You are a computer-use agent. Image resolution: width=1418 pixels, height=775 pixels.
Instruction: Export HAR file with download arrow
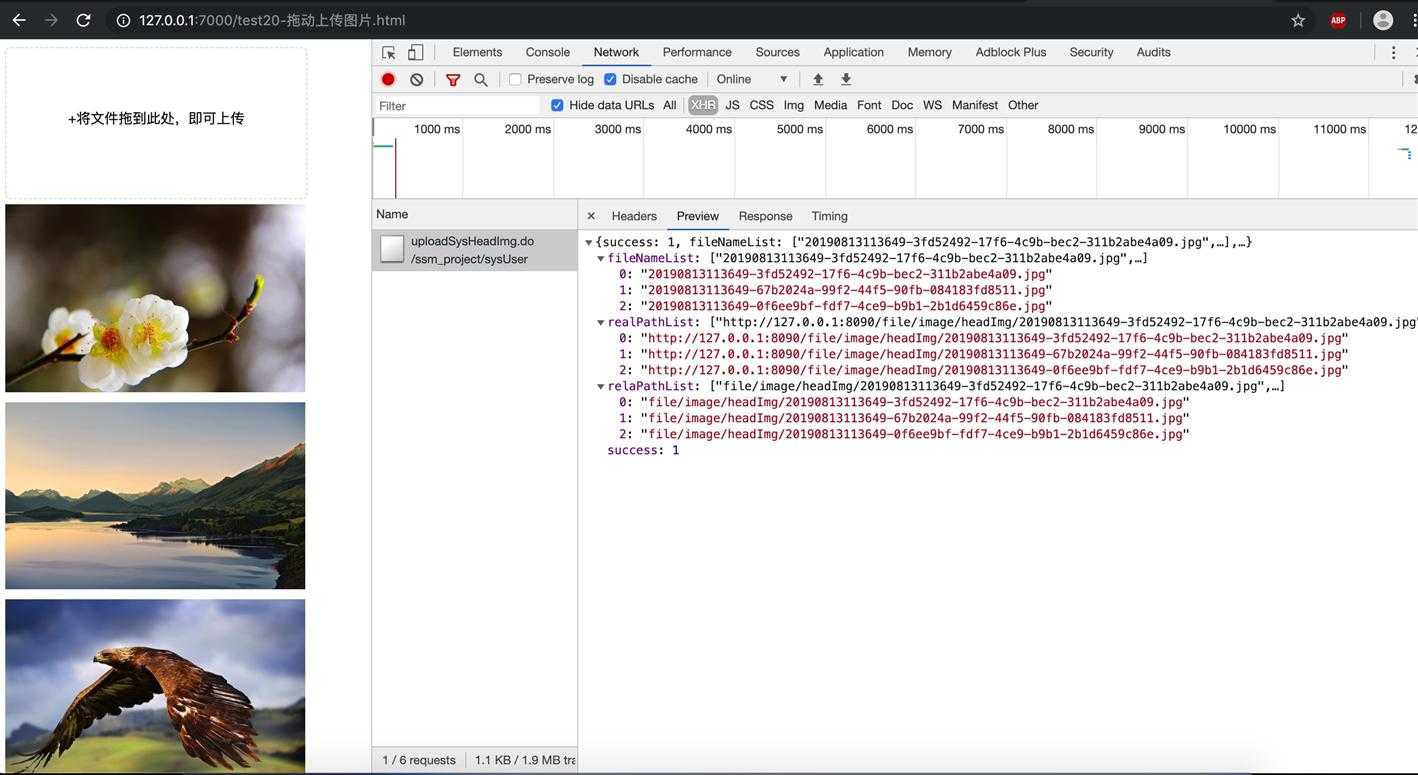coord(846,79)
